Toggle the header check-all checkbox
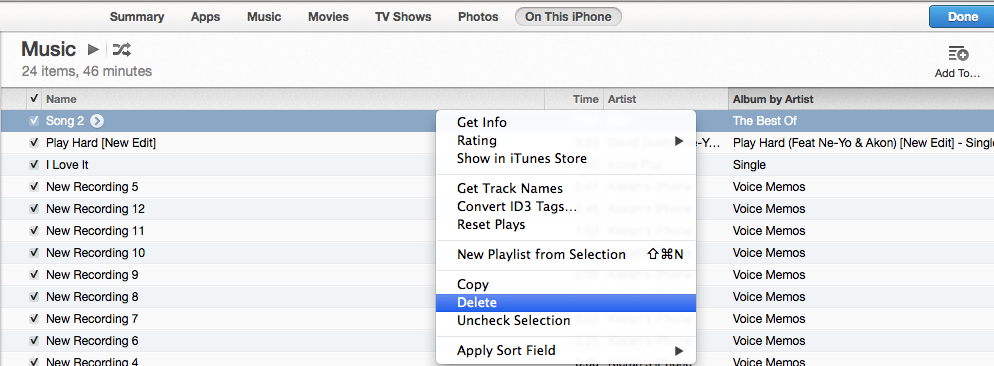Screen dimensions: 994x366 [x=34, y=98]
